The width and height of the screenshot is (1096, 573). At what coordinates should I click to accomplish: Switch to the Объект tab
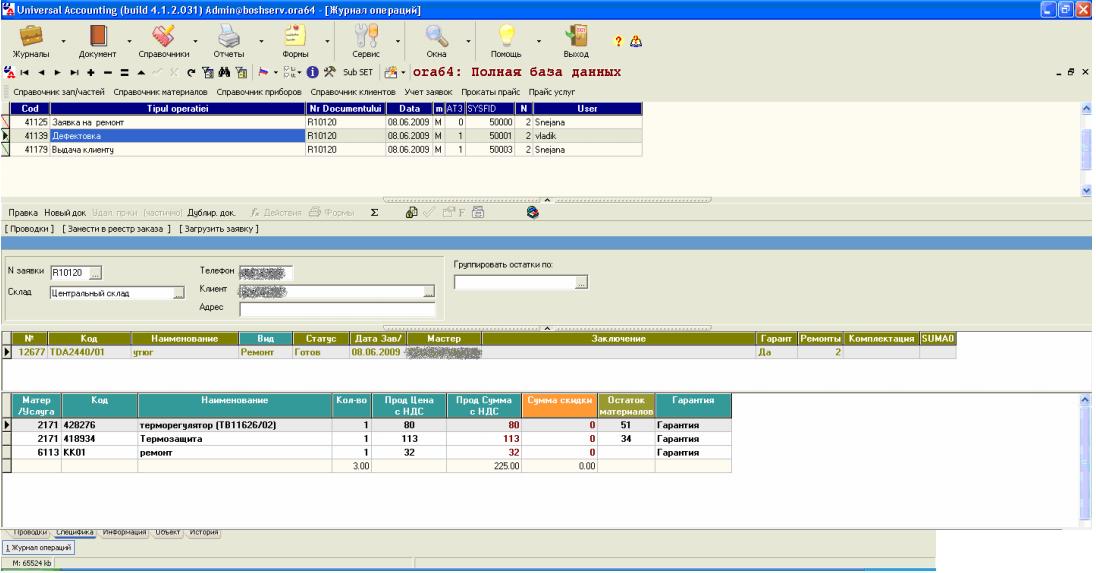168,532
